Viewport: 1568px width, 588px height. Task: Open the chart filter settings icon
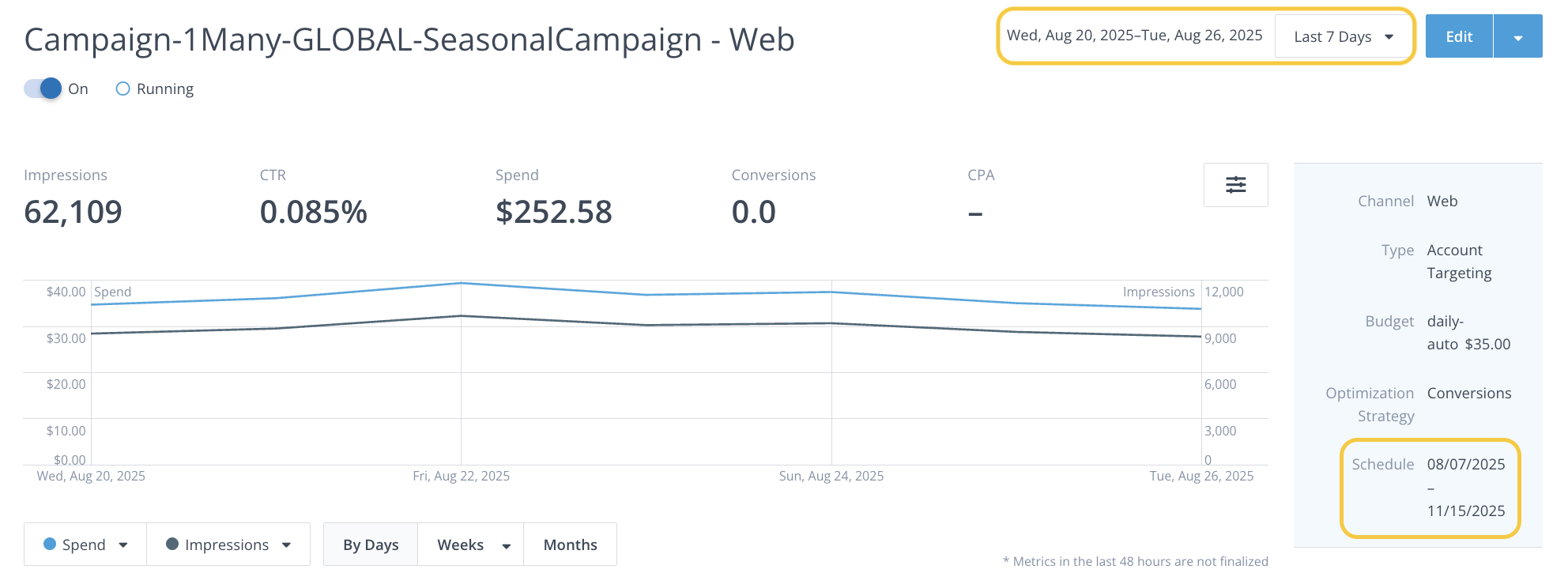click(x=1235, y=185)
